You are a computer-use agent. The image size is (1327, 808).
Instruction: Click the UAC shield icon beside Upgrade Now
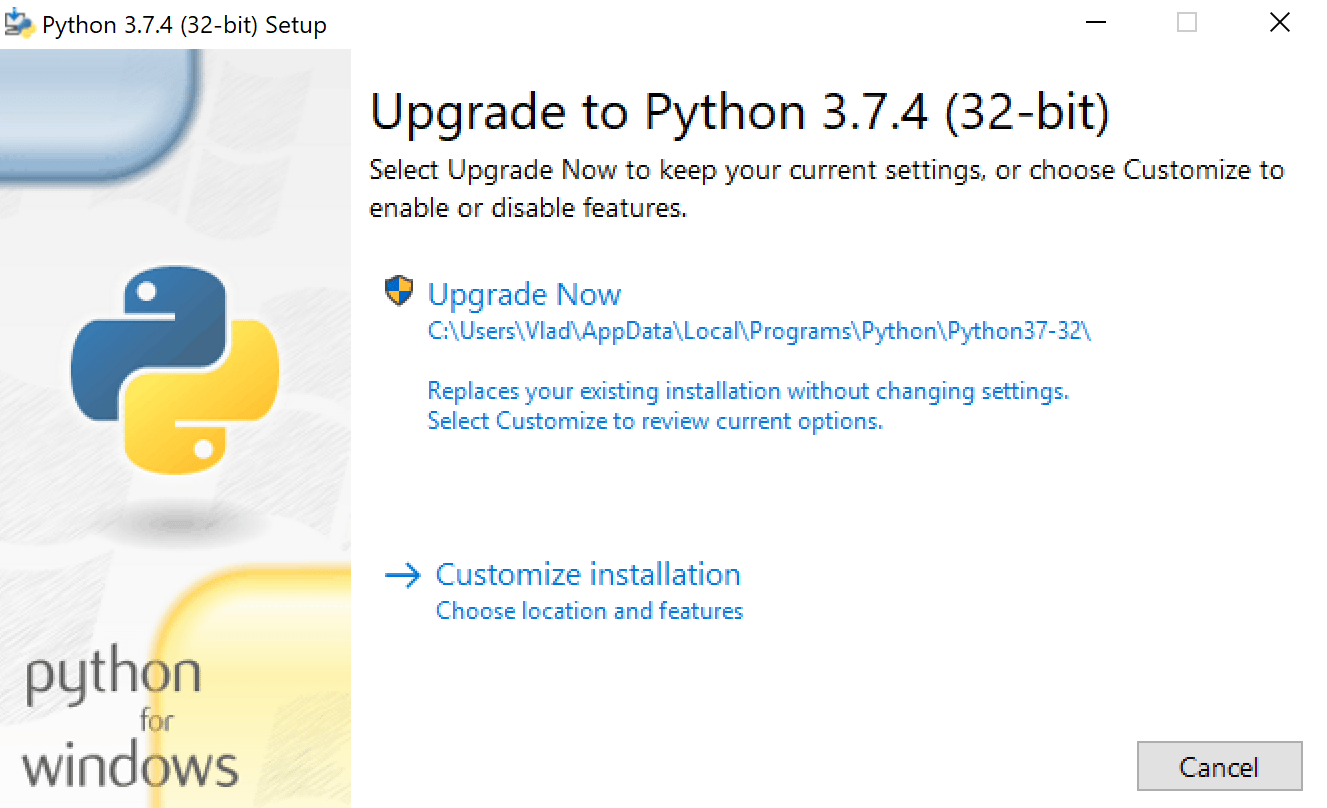point(399,291)
